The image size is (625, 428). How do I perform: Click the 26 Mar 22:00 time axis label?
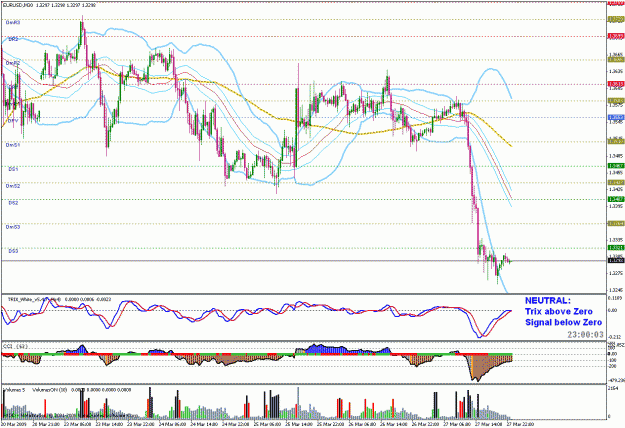point(424,424)
